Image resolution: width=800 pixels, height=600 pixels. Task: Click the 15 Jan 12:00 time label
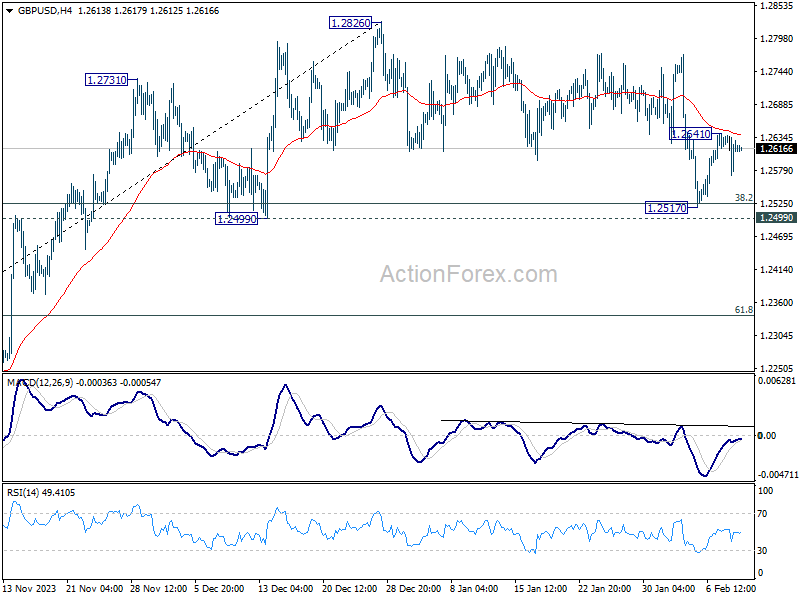540,589
